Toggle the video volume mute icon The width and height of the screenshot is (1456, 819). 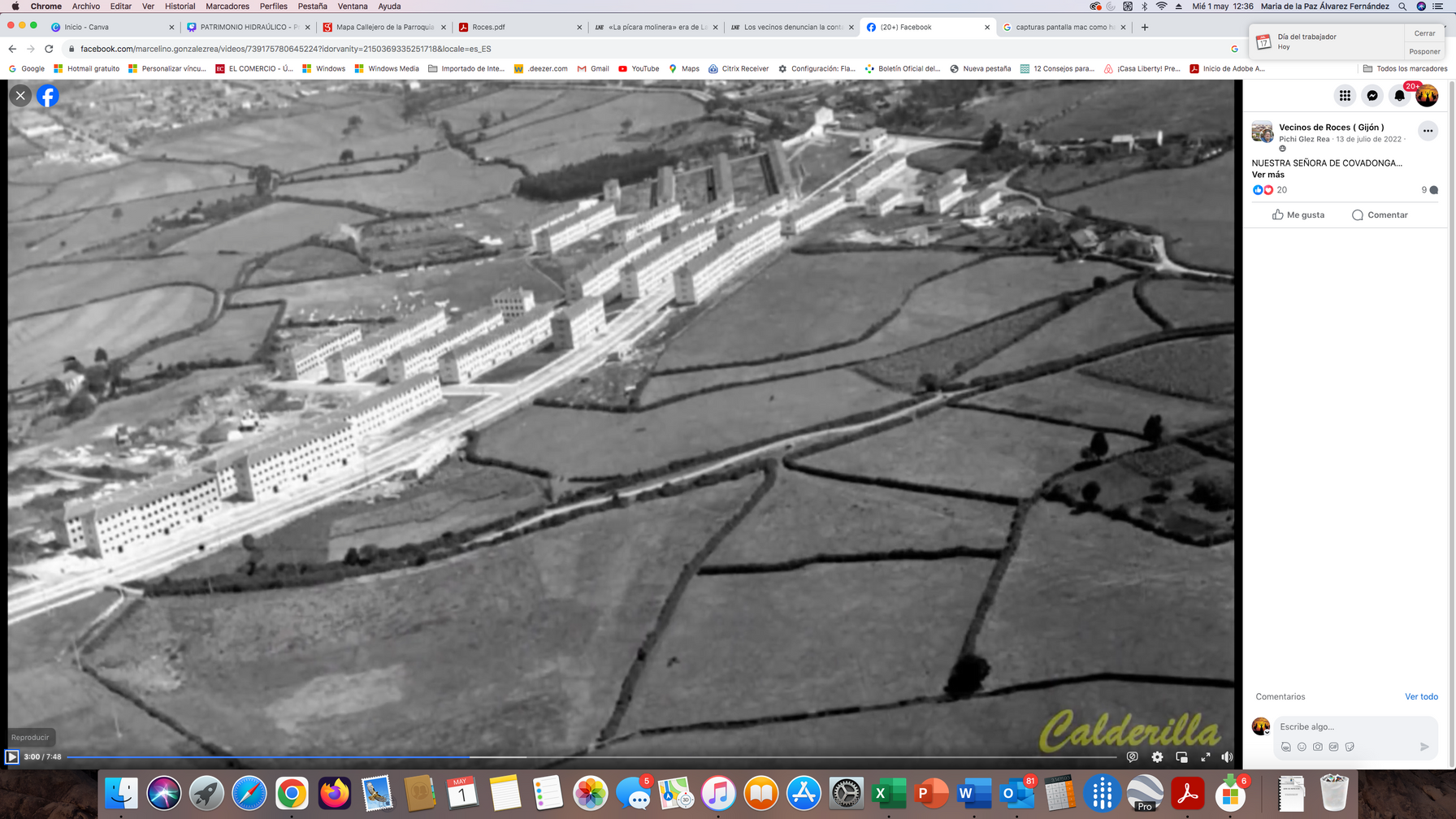[x=1227, y=757]
